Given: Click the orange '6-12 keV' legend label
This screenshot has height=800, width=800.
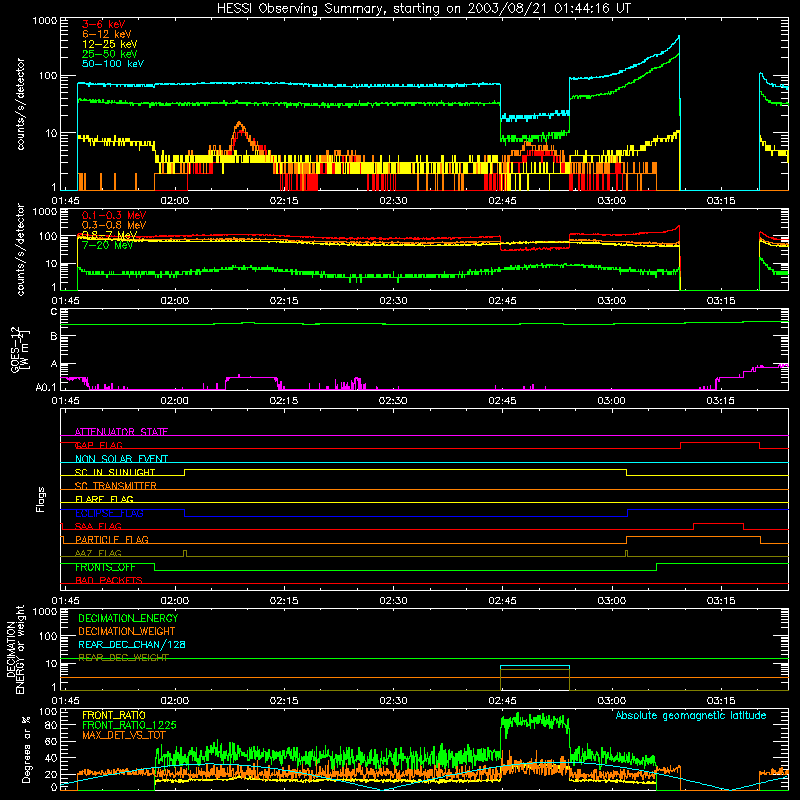Looking at the screenshot, I should coord(107,34).
